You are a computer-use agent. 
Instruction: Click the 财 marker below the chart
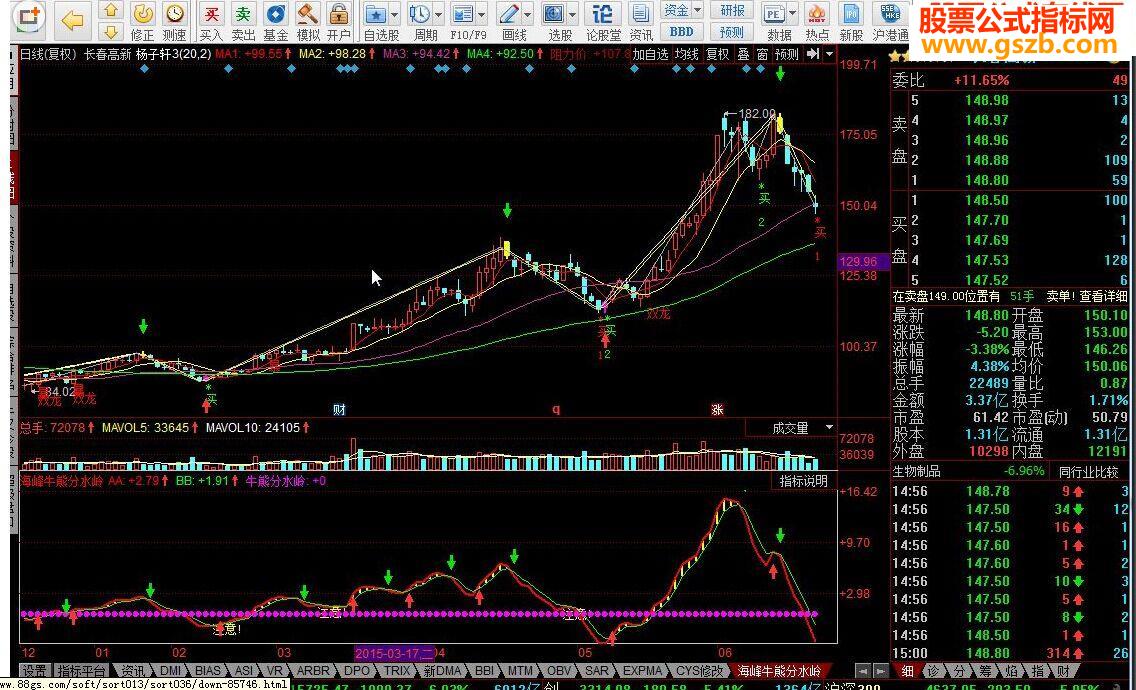[338, 410]
